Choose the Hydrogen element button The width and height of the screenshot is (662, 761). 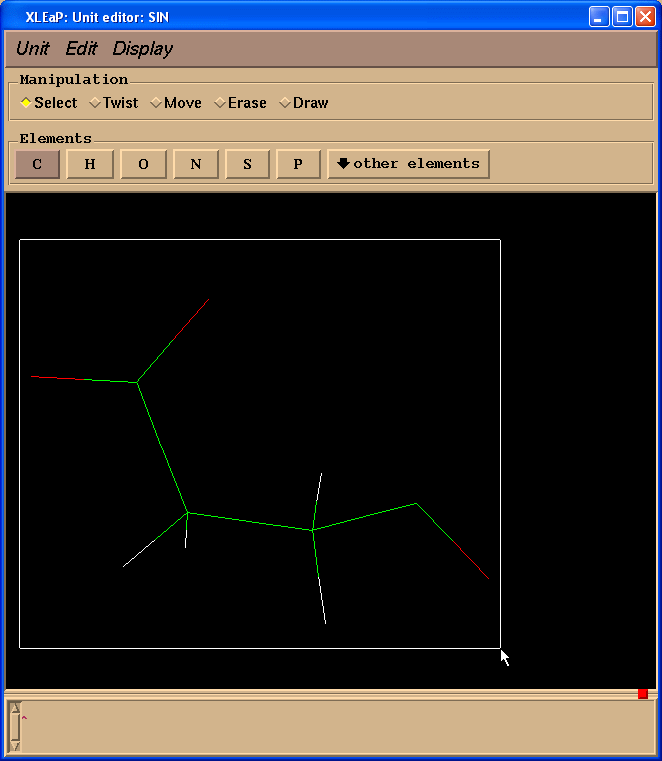90,164
